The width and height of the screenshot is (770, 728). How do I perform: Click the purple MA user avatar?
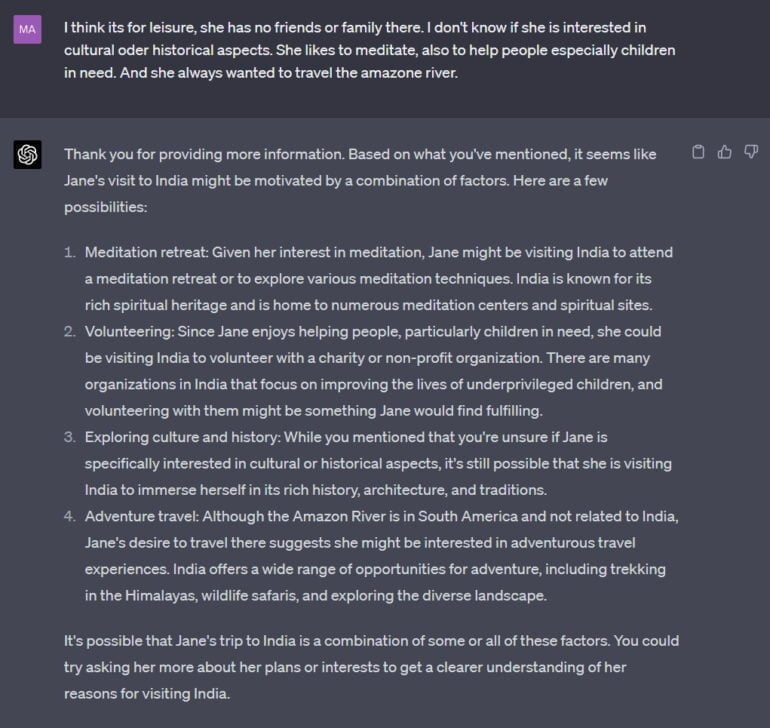click(27, 29)
